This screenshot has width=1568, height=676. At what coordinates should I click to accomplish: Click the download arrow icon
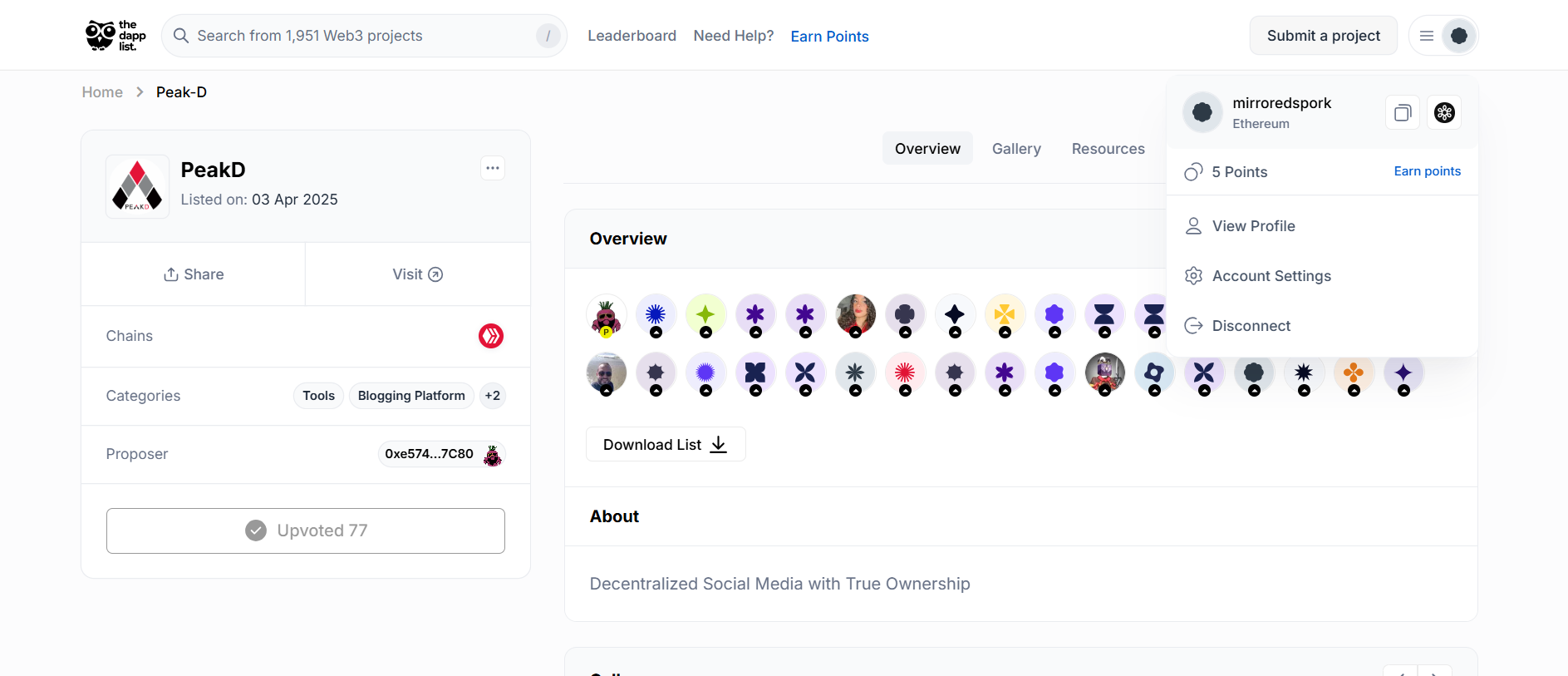(x=719, y=445)
